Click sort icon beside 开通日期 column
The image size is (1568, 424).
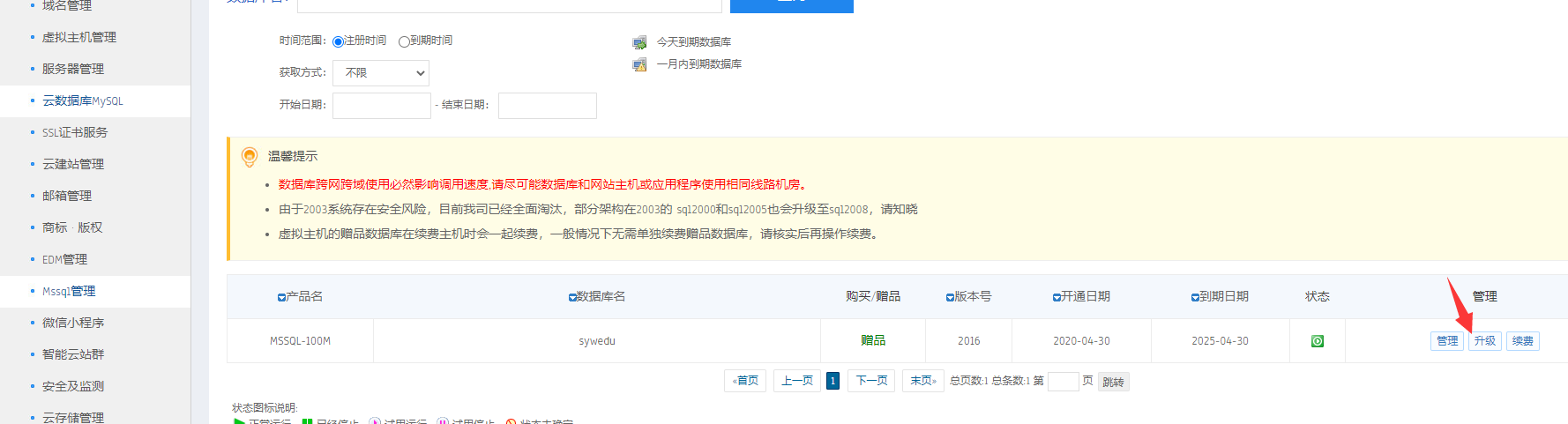coord(1057,298)
